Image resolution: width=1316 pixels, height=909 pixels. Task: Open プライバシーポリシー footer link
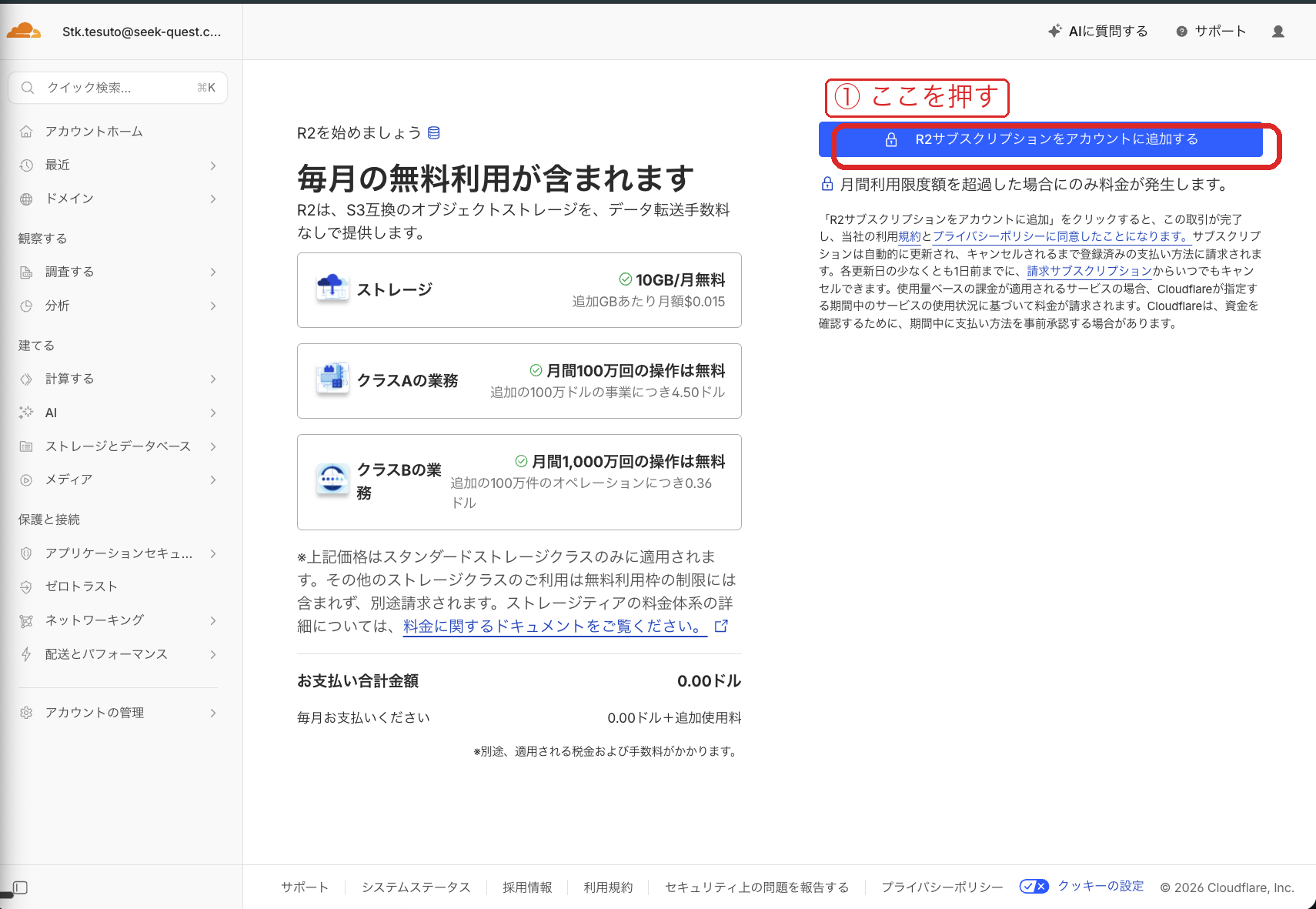pos(942,887)
